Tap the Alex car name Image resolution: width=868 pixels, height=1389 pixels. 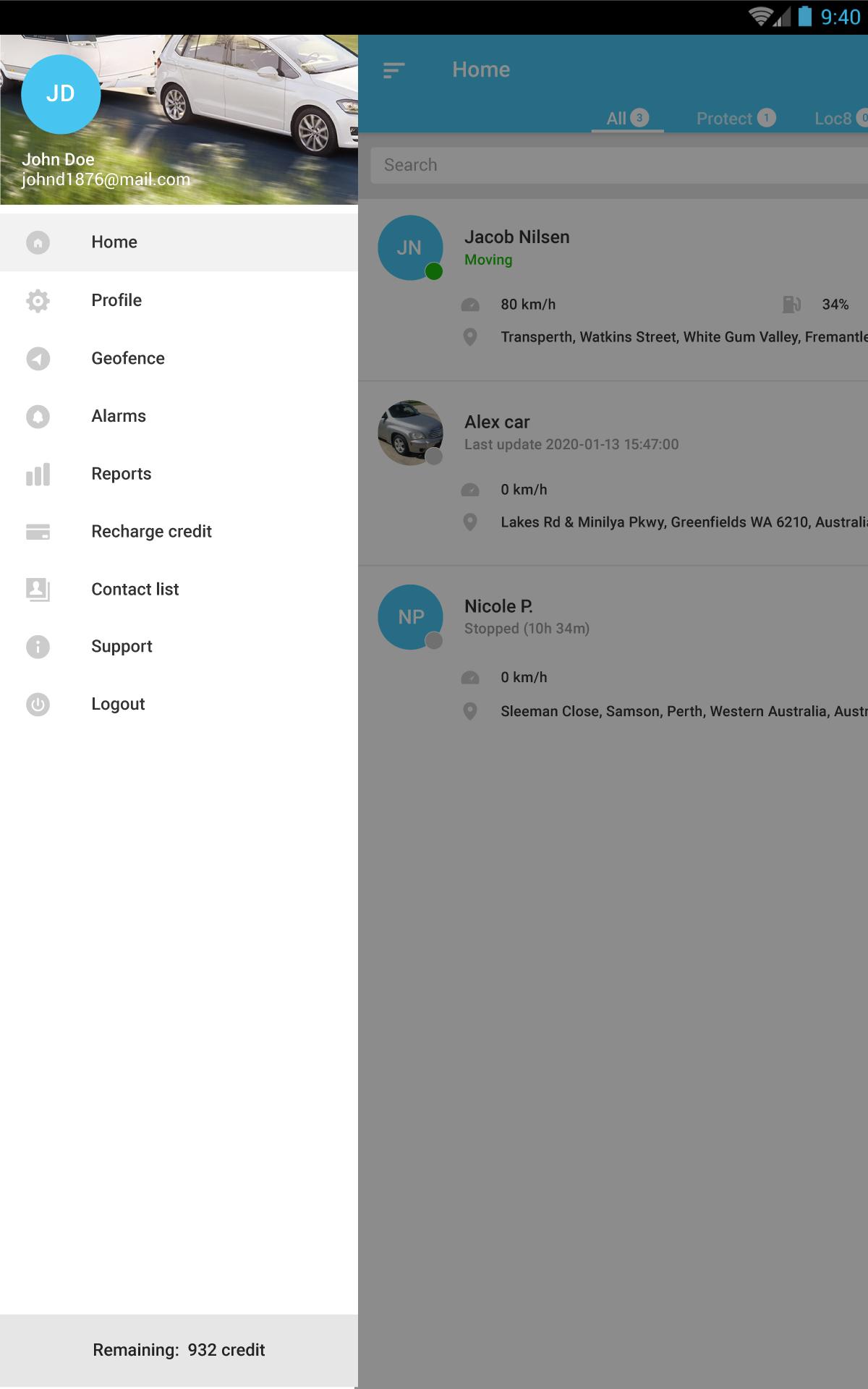[497, 422]
